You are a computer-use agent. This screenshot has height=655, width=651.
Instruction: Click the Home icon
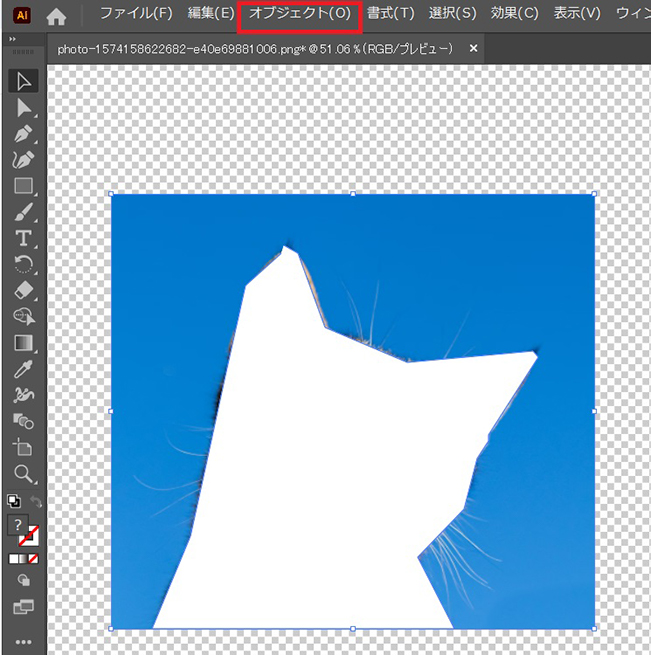pyautogui.click(x=57, y=16)
